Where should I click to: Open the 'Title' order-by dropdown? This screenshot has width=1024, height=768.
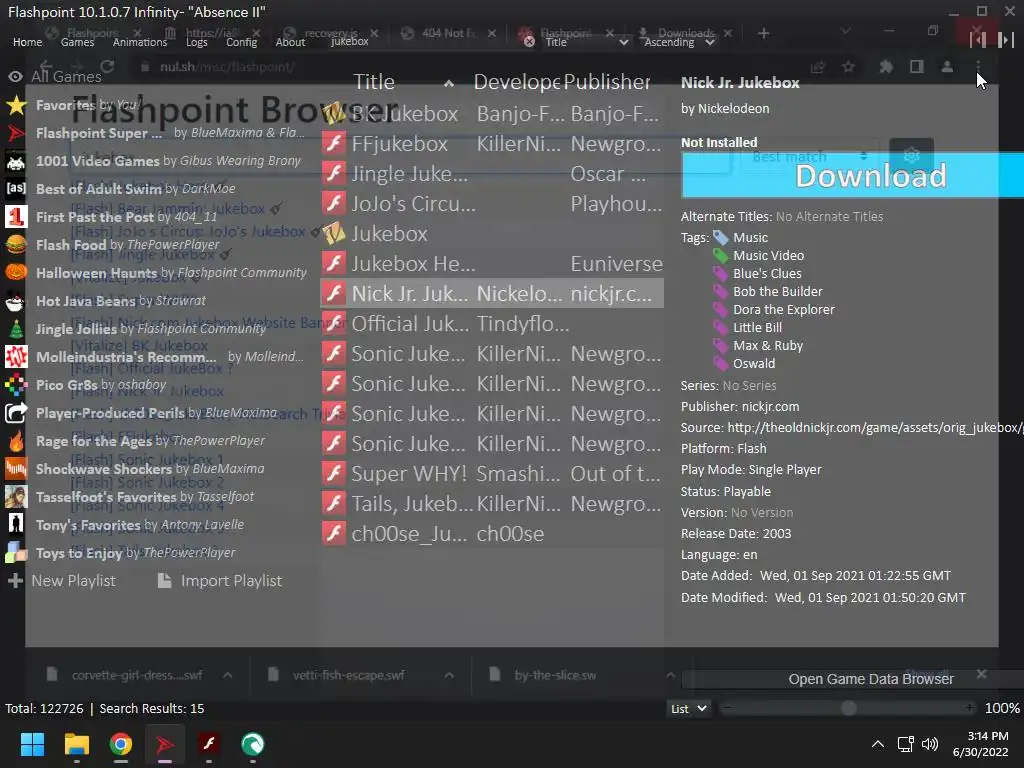point(586,42)
